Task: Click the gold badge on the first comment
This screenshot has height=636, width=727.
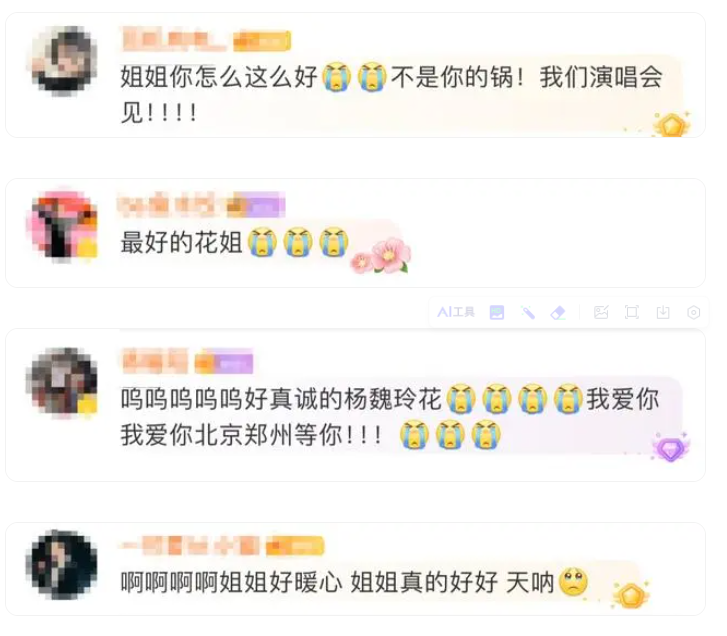Action: pos(672,124)
